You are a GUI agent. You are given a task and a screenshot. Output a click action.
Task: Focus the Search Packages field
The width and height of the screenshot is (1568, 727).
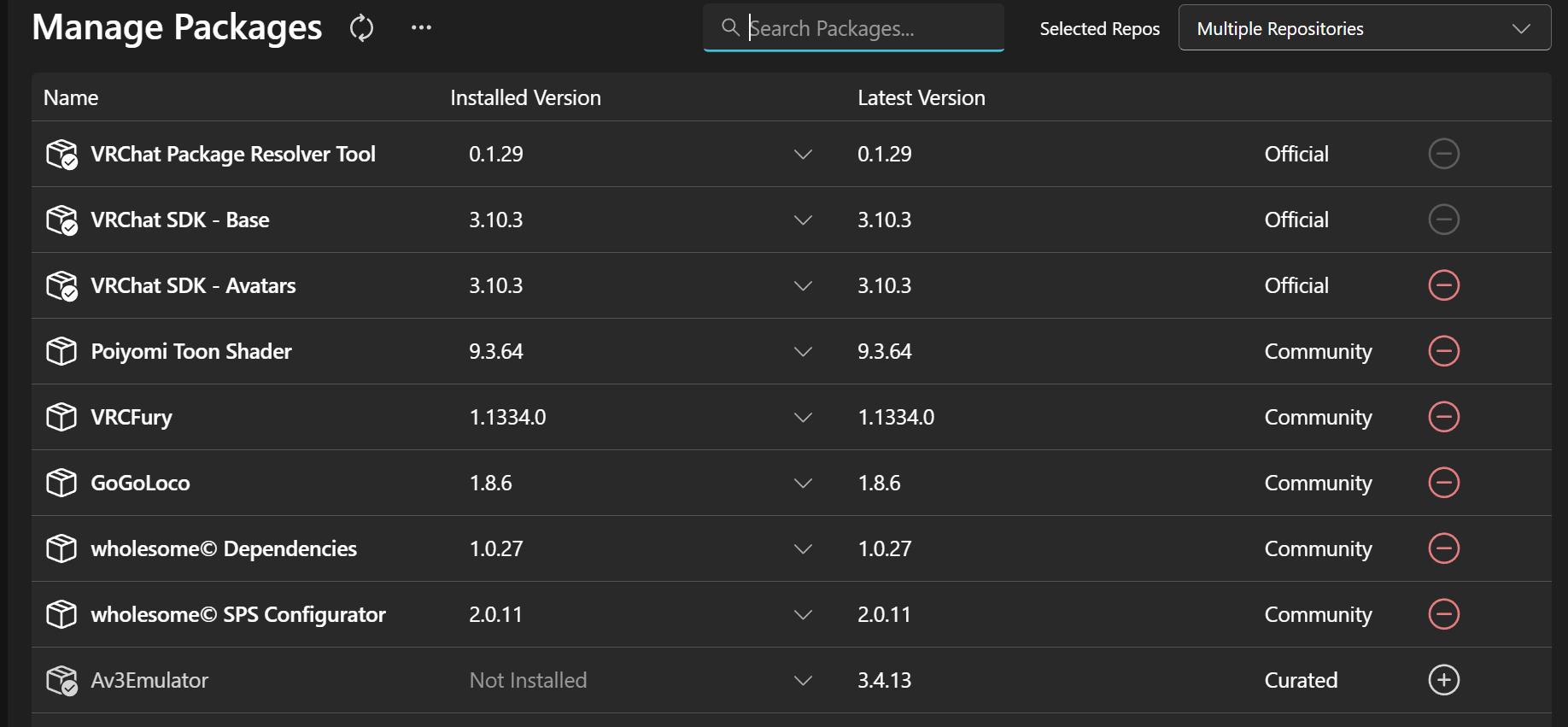(853, 28)
